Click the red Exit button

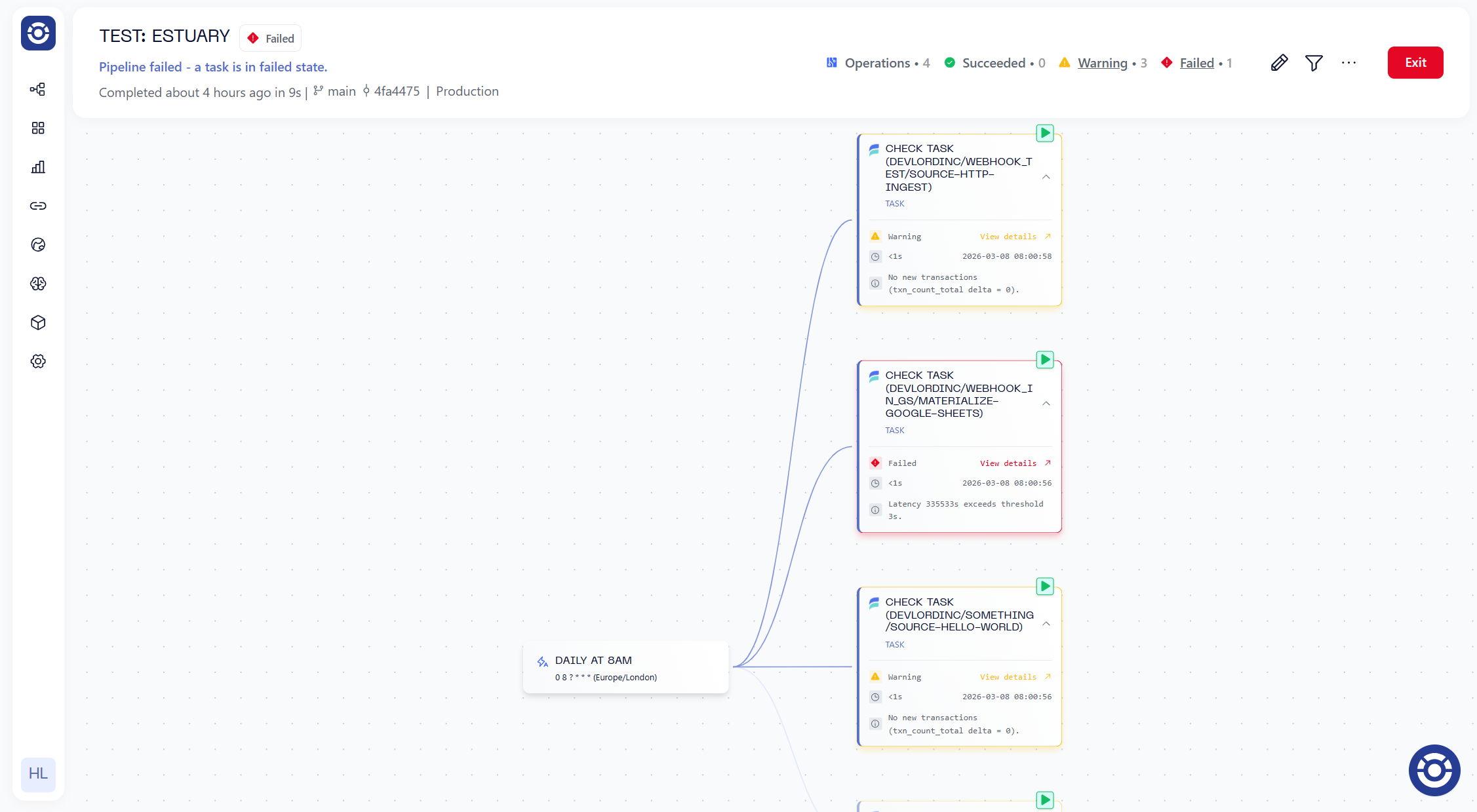(1415, 63)
